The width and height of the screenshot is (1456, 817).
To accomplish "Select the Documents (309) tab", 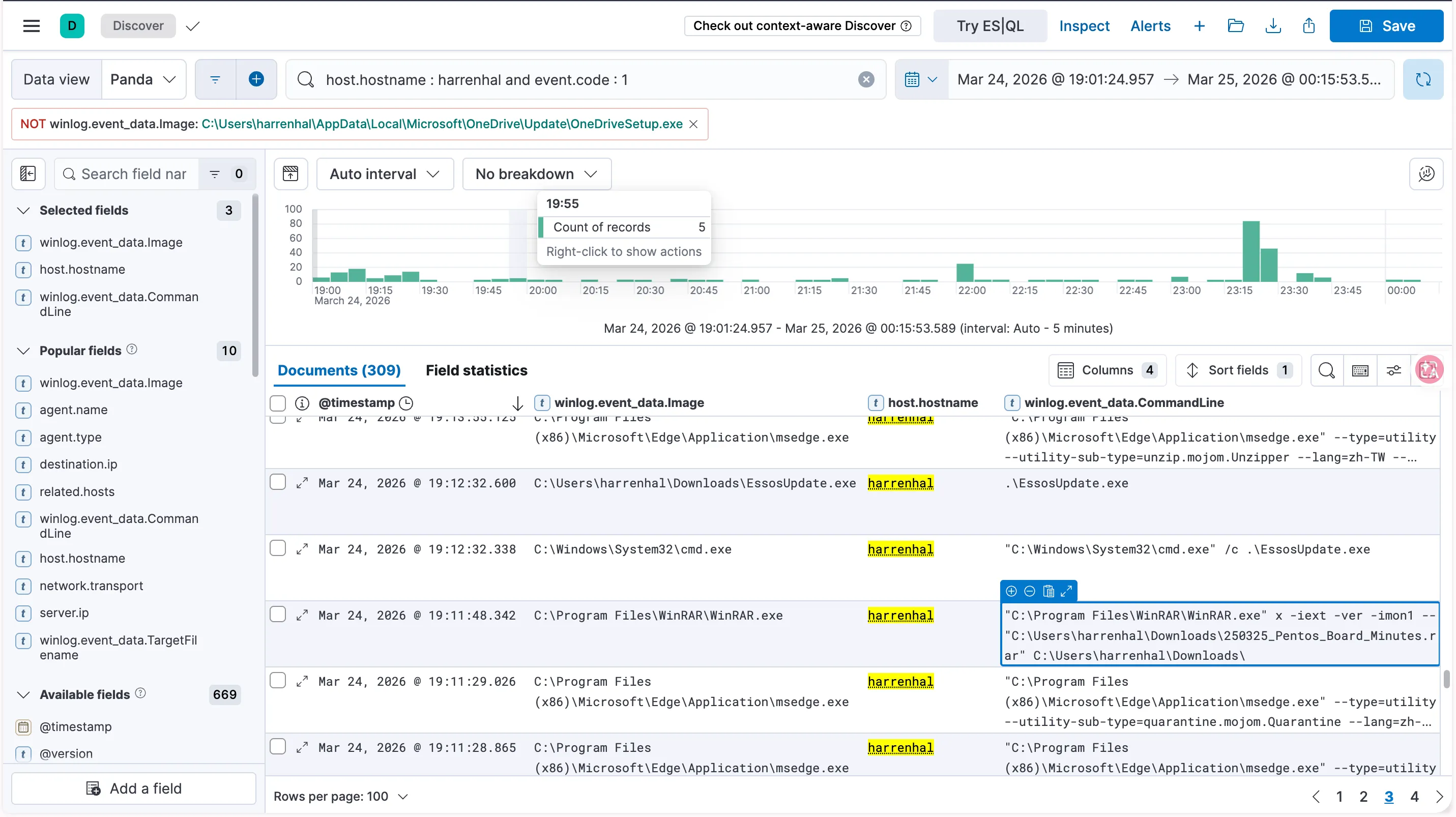I will [339, 371].
